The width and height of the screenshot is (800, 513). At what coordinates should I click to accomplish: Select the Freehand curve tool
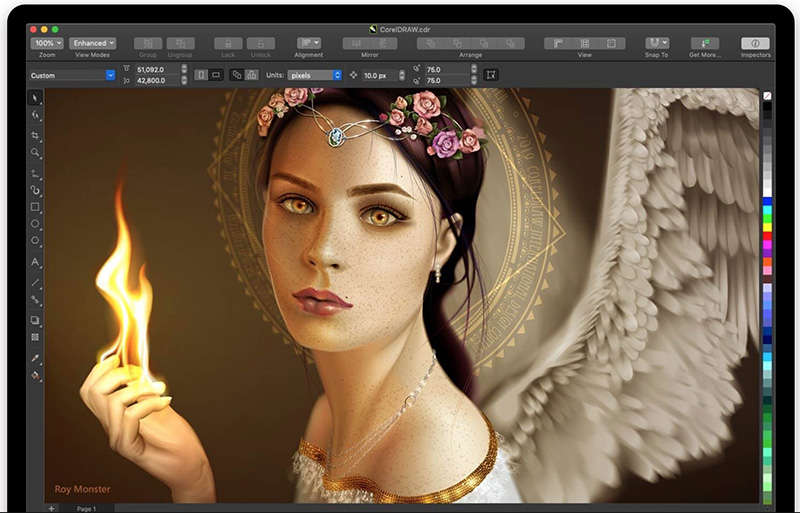35,174
